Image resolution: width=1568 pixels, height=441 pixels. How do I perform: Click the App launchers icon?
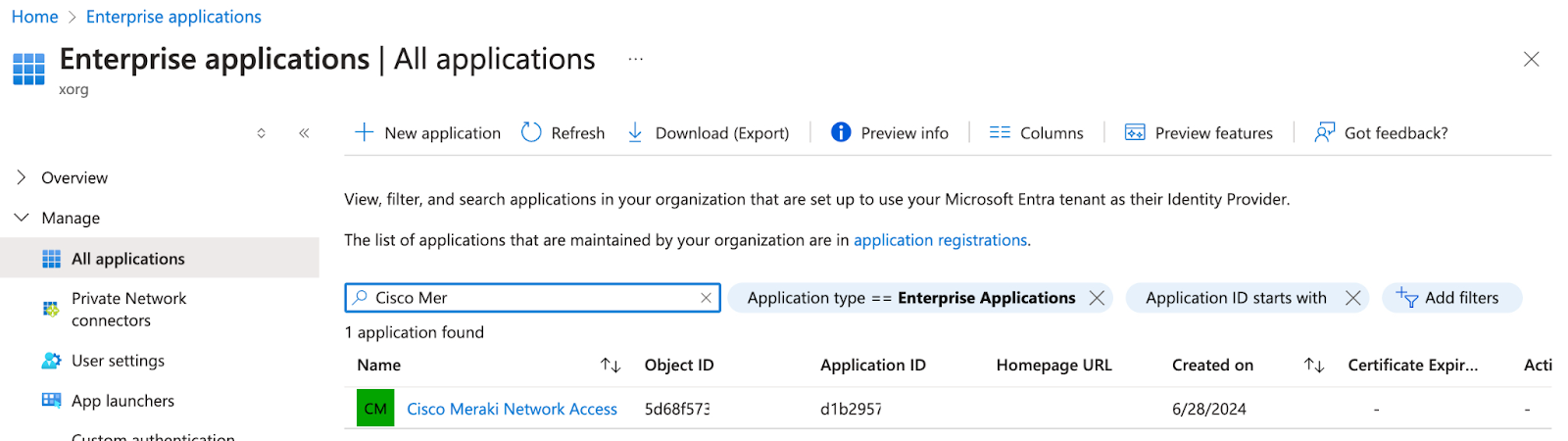coord(51,400)
